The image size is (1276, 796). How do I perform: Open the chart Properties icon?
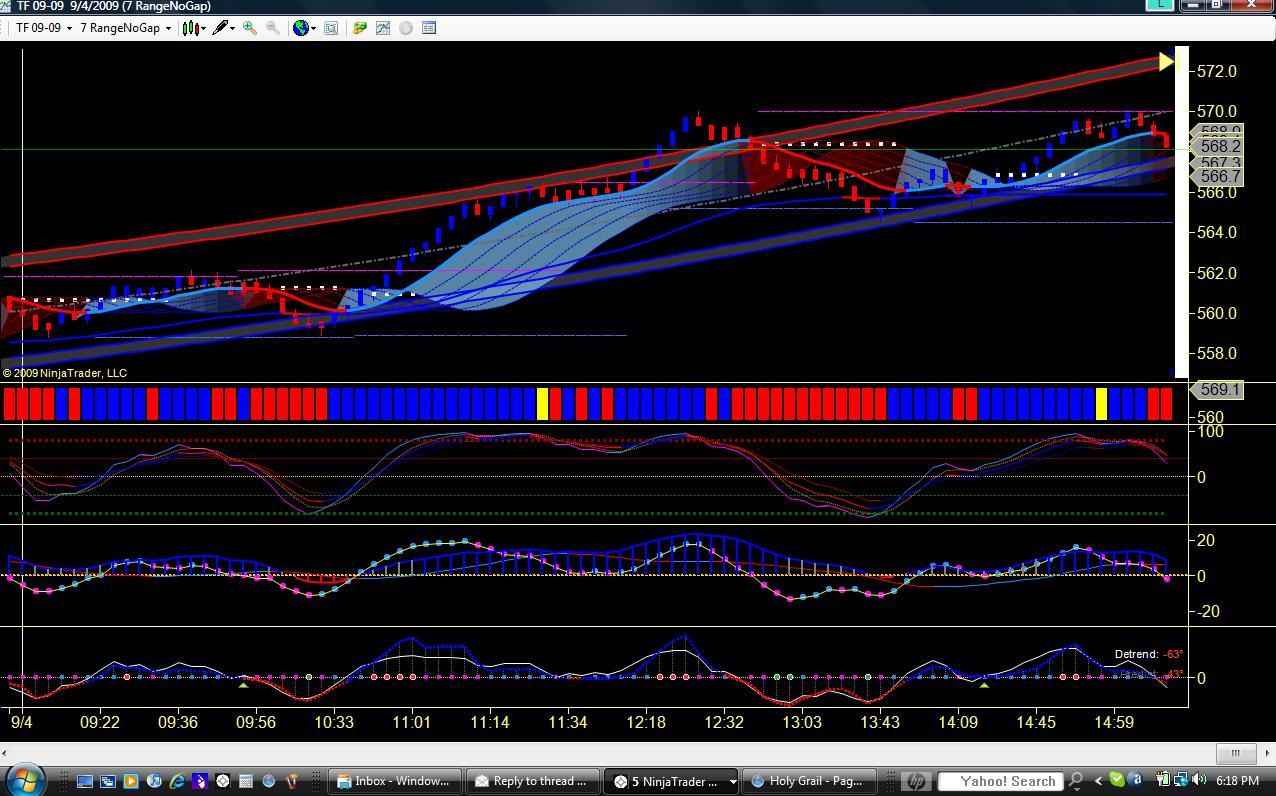pos(429,28)
